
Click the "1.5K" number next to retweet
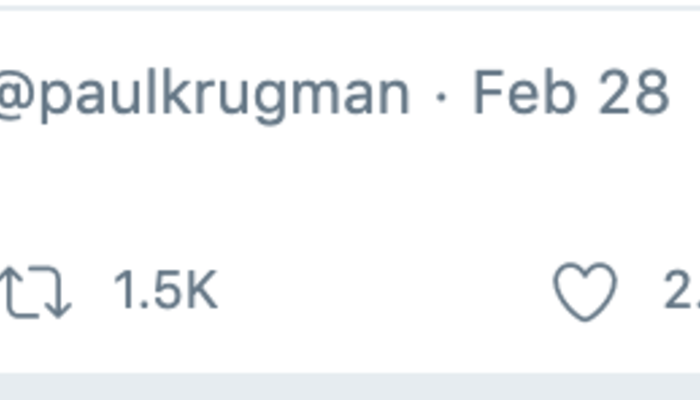coord(165,291)
